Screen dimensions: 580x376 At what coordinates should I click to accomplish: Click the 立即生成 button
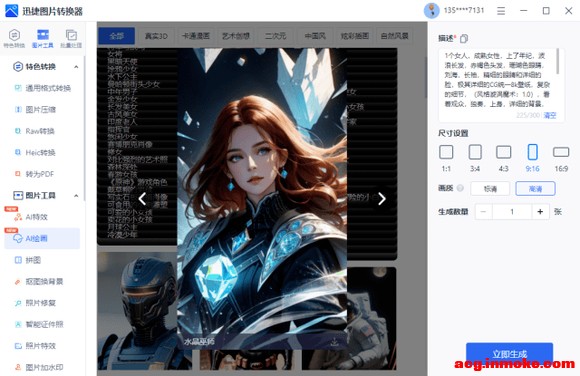point(509,354)
